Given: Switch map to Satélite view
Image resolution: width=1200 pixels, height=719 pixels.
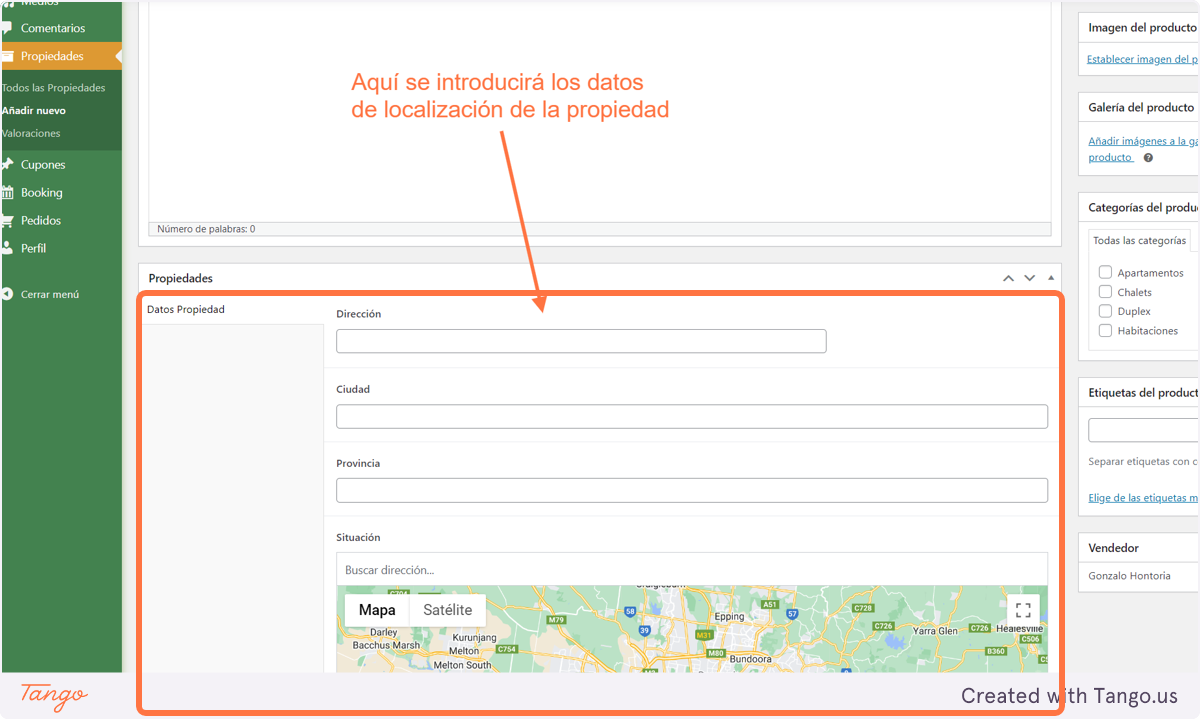Looking at the screenshot, I should 447,610.
